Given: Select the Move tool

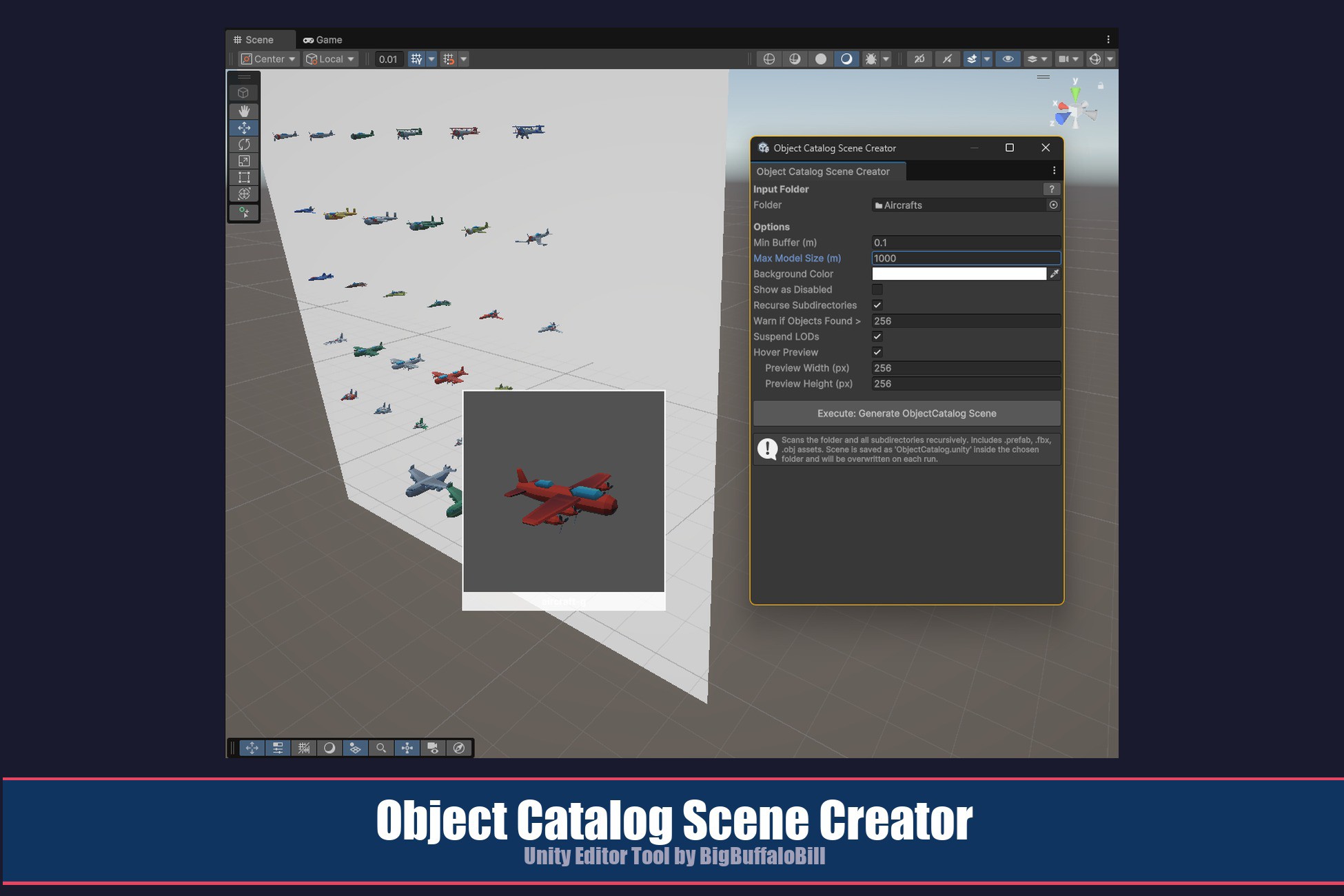Looking at the screenshot, I should [x=243, y=128].
